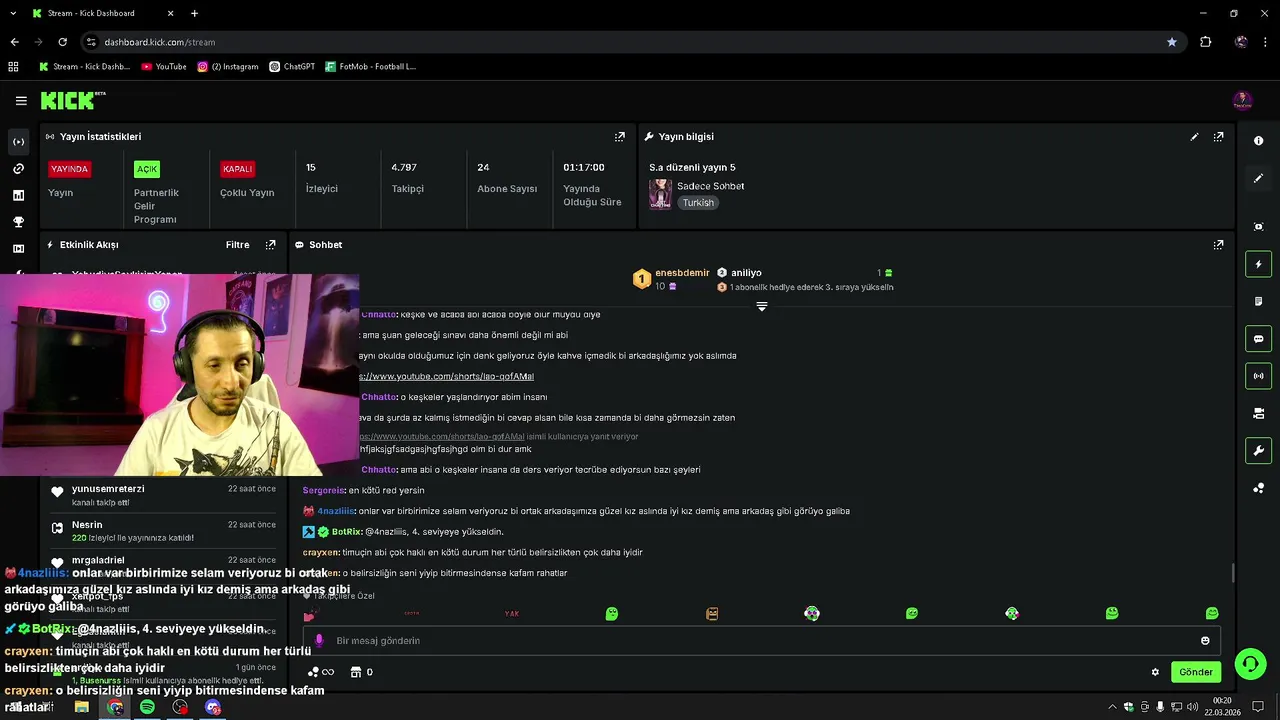
Task: Open the analytics bar chart sidebar icon
Action: (18, 195)
